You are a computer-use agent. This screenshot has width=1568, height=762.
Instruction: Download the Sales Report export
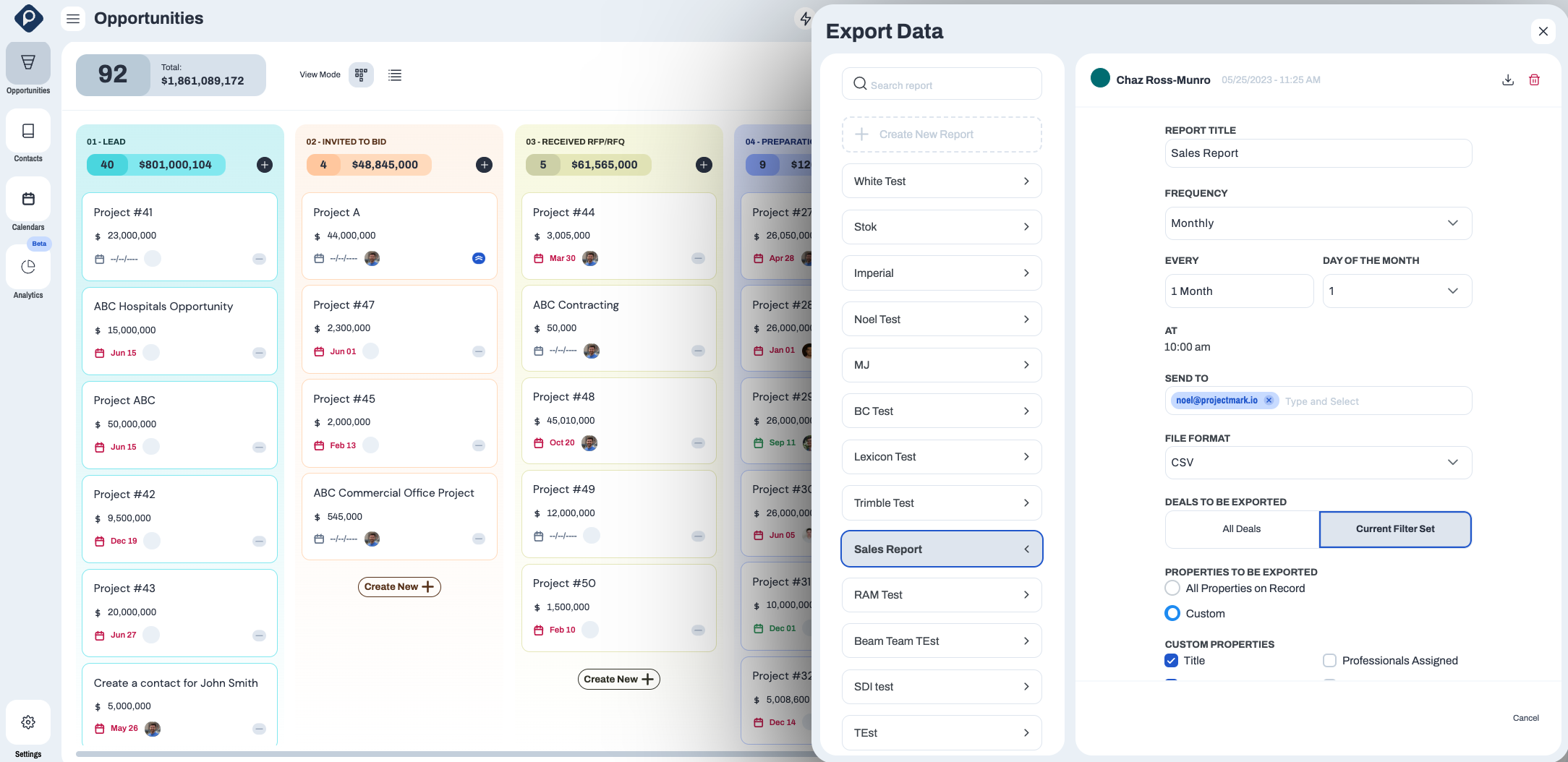[x=1508, y=80]
